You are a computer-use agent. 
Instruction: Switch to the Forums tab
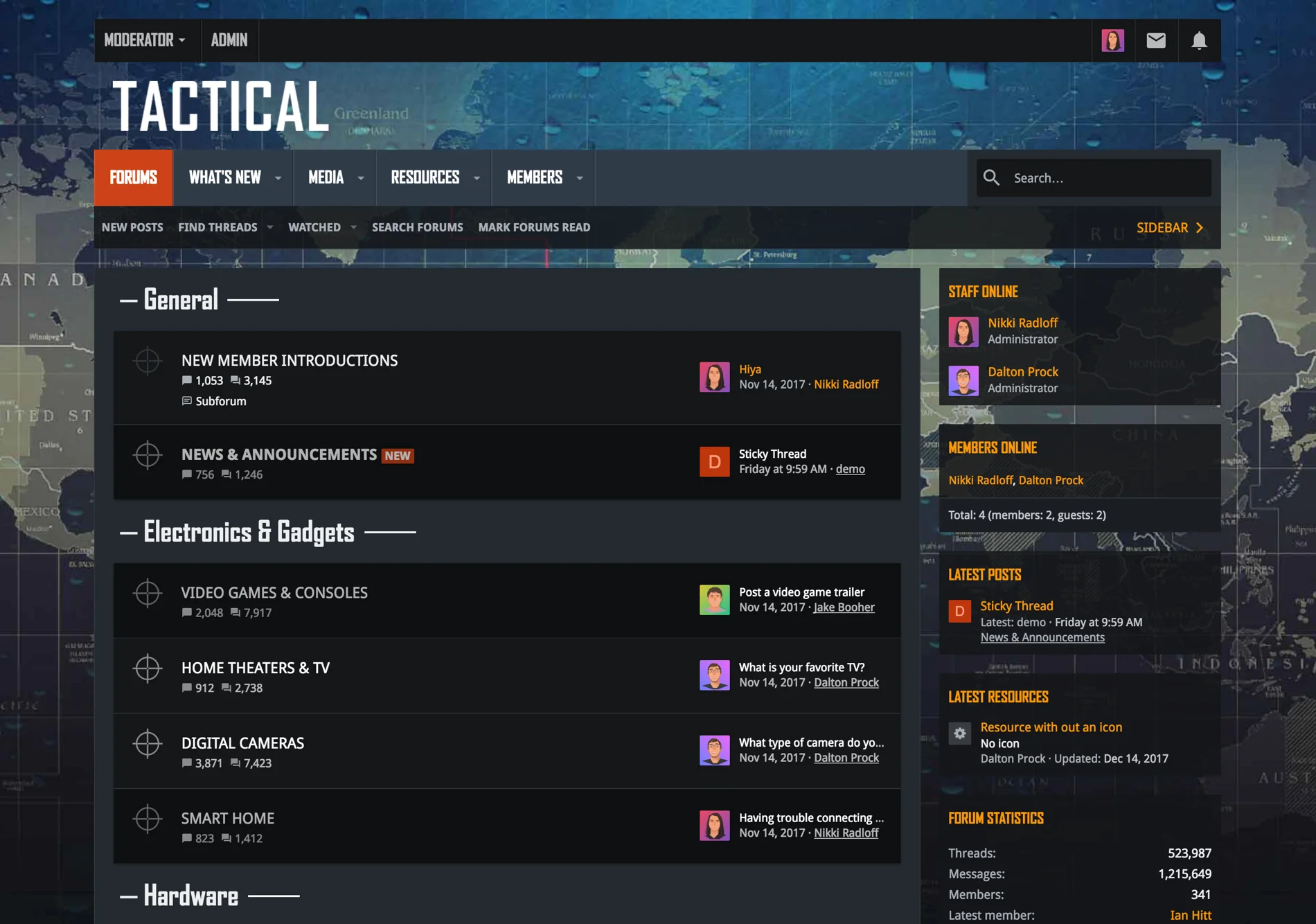tap(134, 178)
